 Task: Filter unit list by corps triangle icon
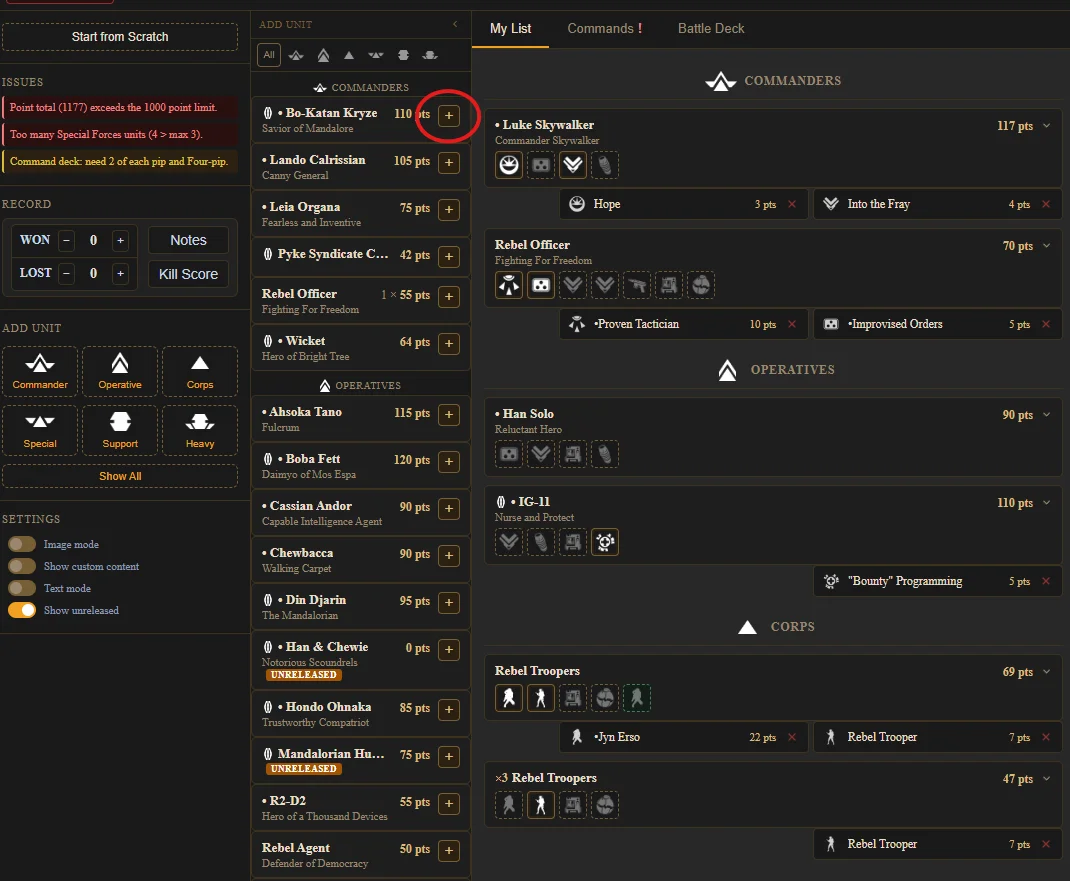click(x=349, y=55)
